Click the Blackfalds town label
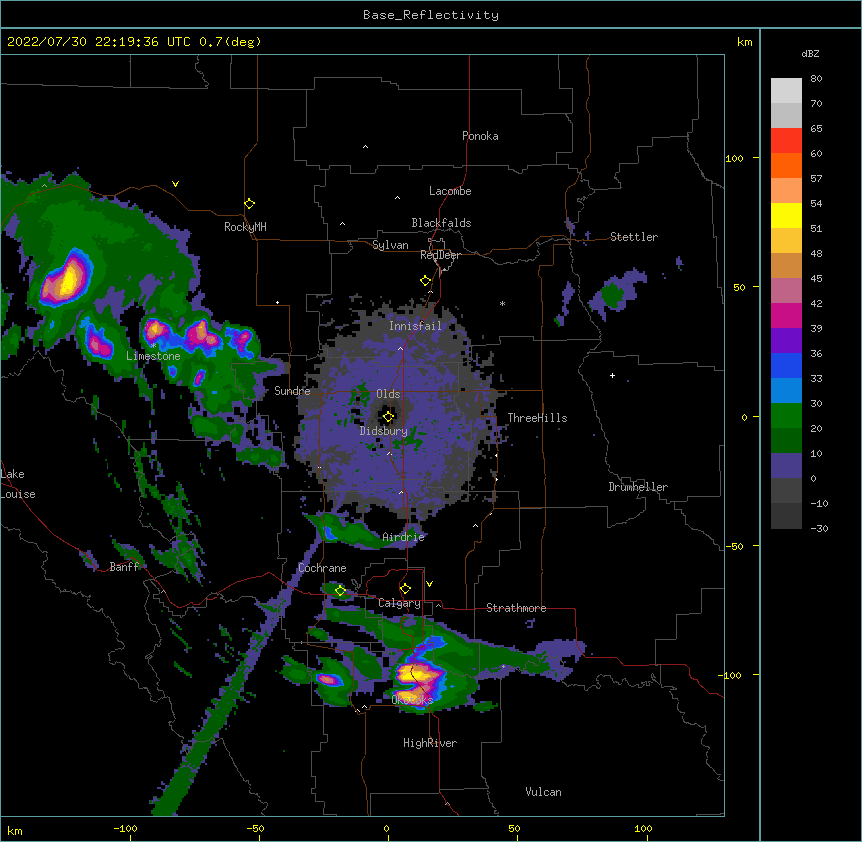The width and height of the screenshot is (862, 842). (x=441, y=223)
